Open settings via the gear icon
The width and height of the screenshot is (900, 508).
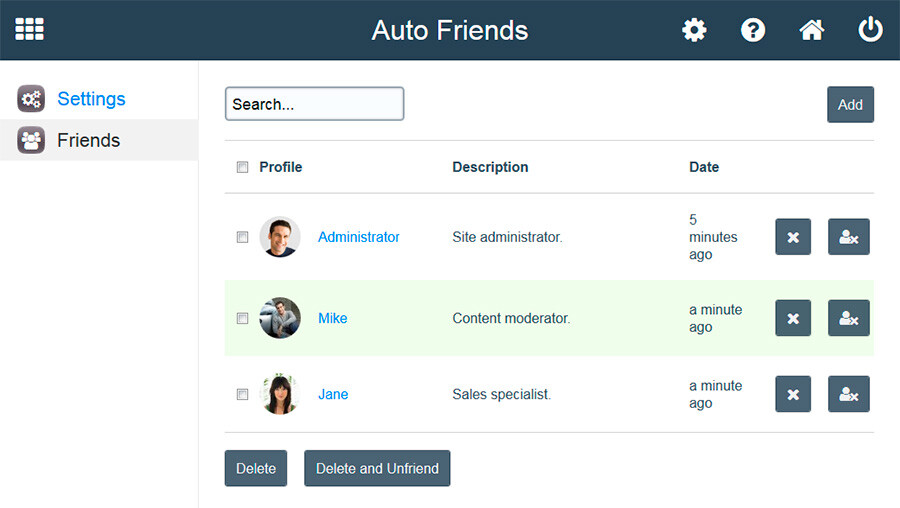click(694, 30)
